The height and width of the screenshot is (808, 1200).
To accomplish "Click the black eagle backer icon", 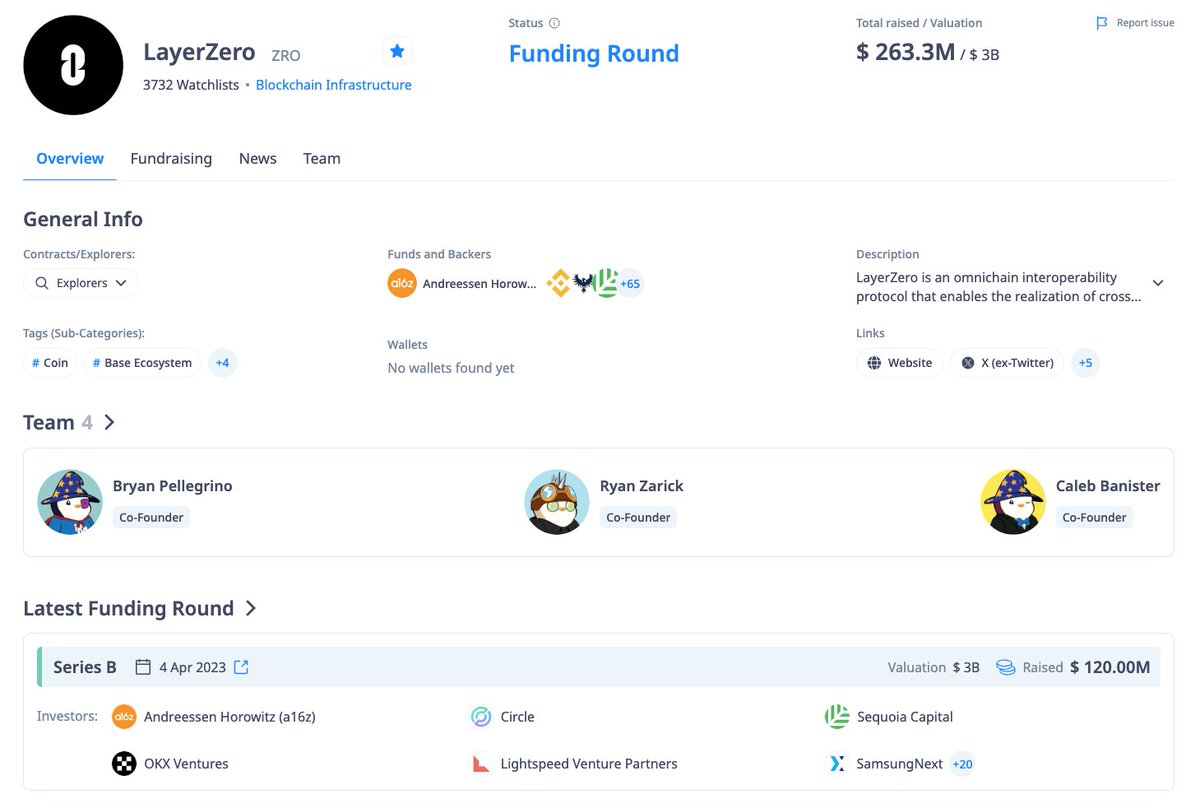I will pyautogui.click(x=584, y=284).
